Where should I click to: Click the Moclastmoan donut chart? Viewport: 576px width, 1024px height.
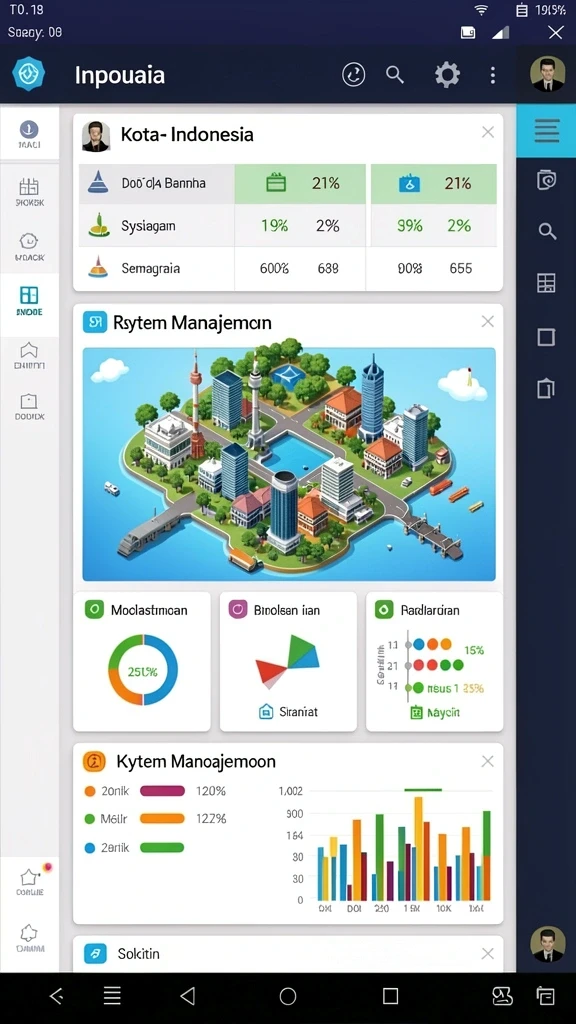click(142, 670)
